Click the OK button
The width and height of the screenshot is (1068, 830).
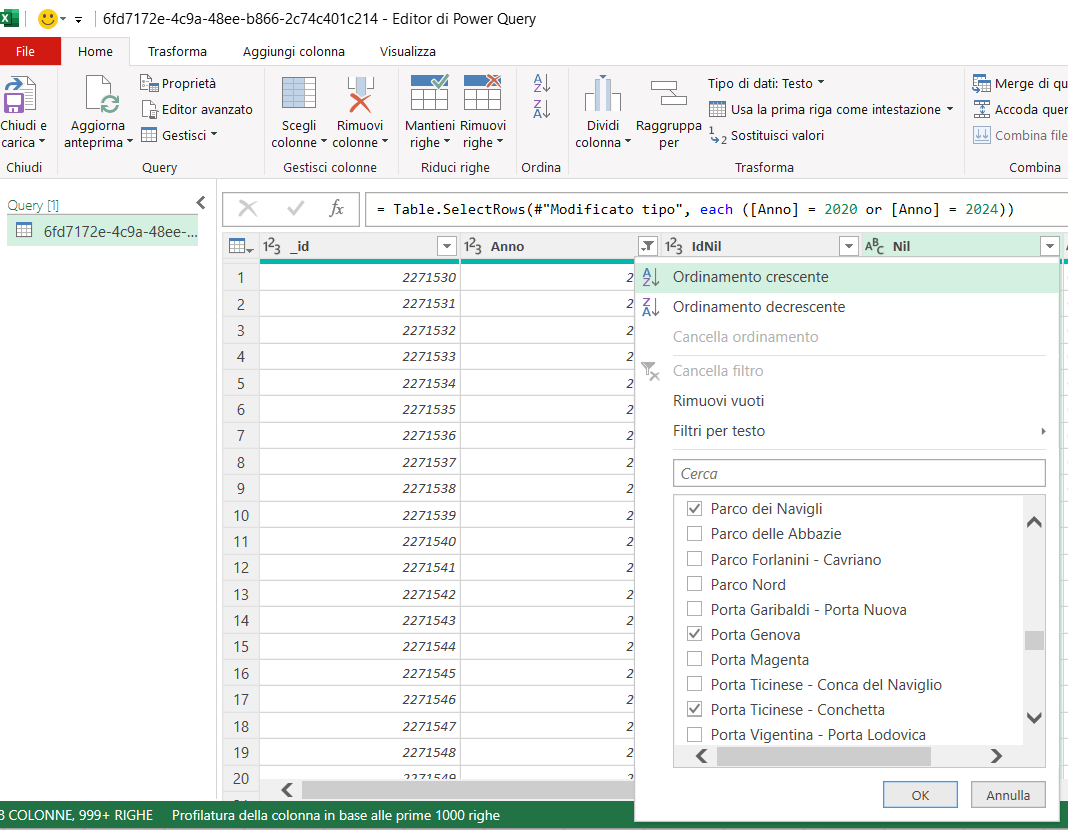[920, 795]
